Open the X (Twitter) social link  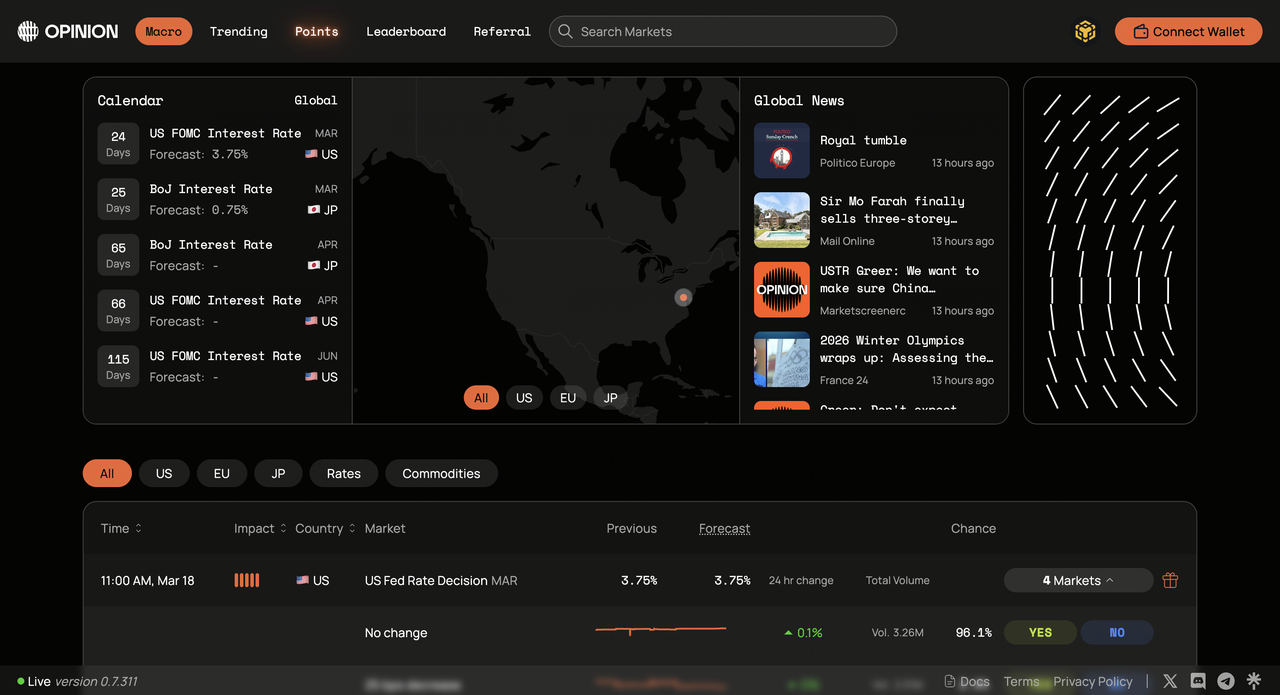coord(1170,681)
